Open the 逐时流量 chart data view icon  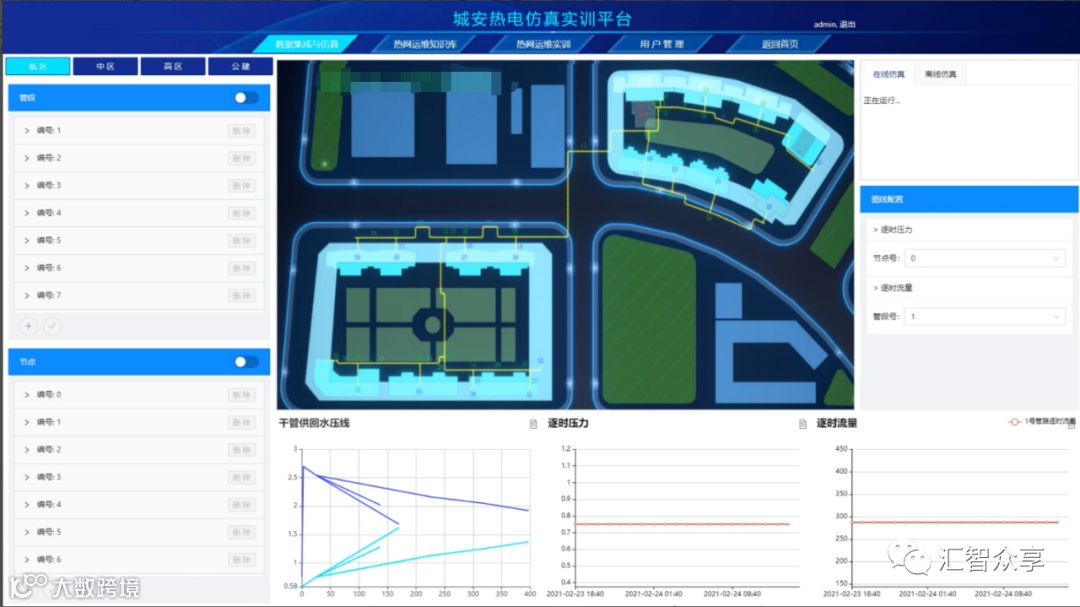click(x=1071, y=425)
